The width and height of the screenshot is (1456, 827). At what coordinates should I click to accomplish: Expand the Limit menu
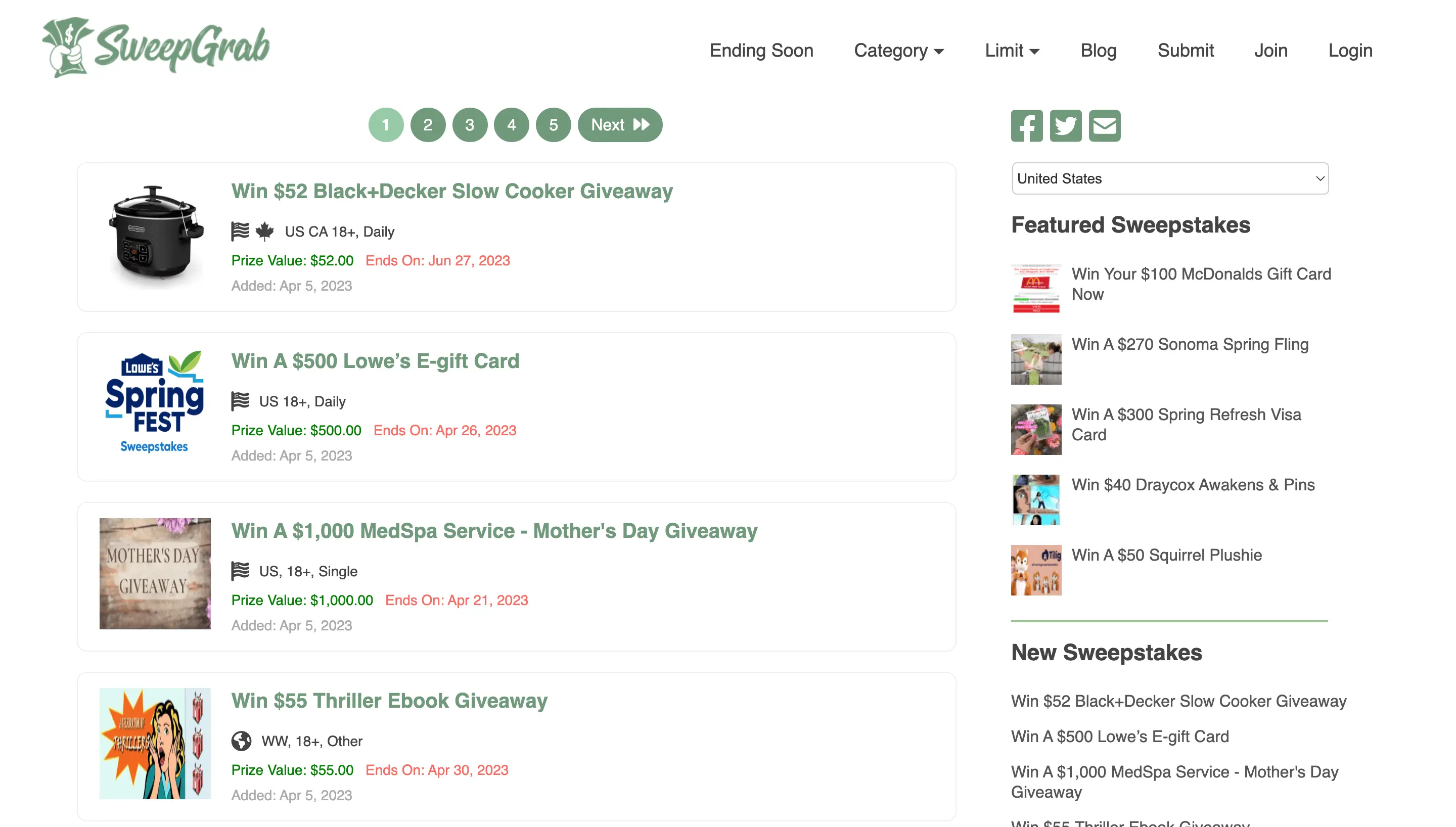click(x=1011, y=51)
